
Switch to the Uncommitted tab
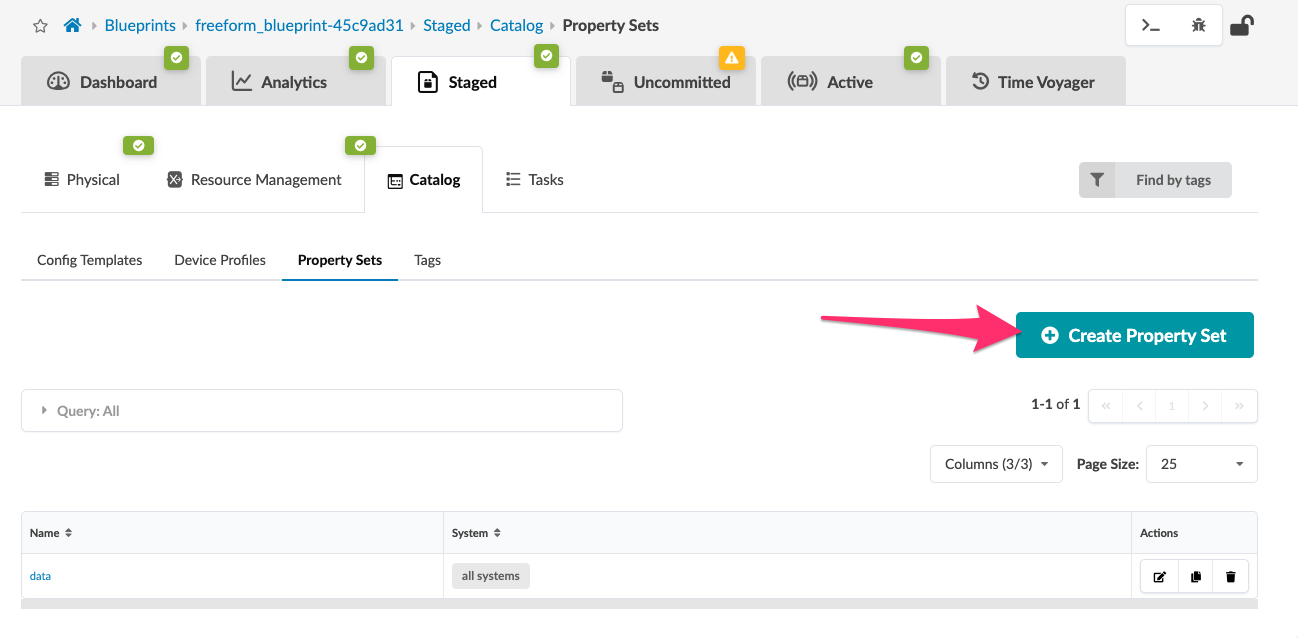click(666, 82)
